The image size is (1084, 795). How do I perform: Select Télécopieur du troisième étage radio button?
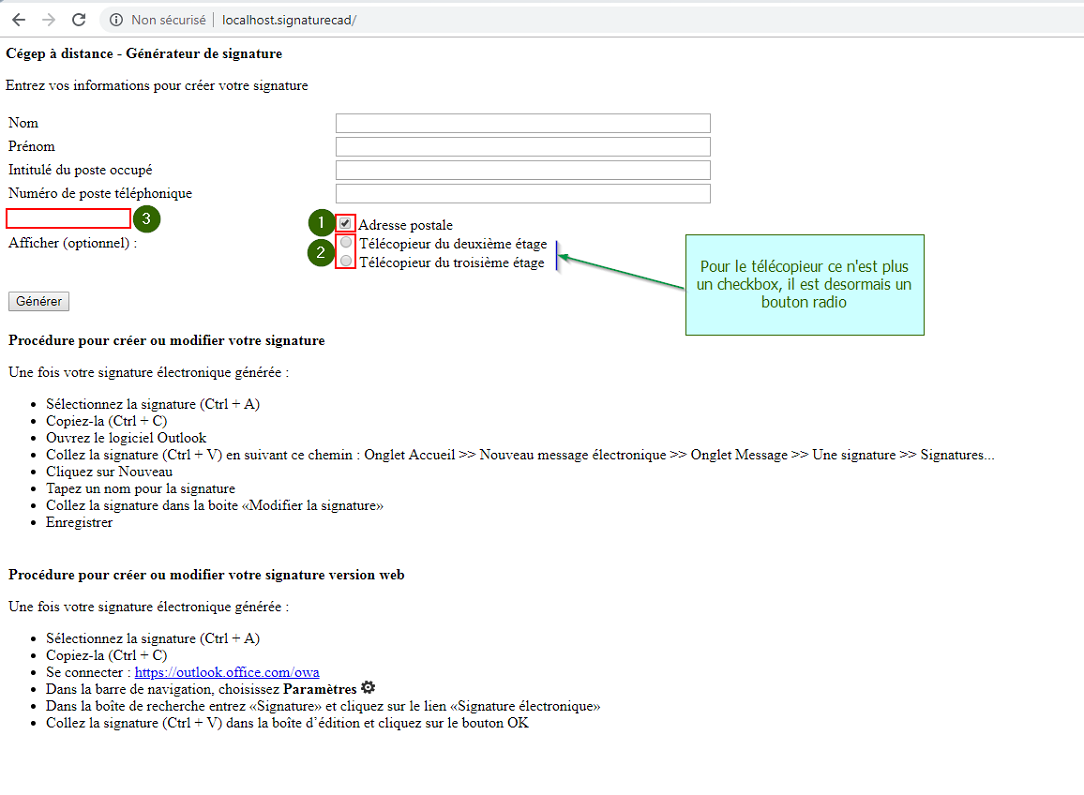tap(346, 261)
